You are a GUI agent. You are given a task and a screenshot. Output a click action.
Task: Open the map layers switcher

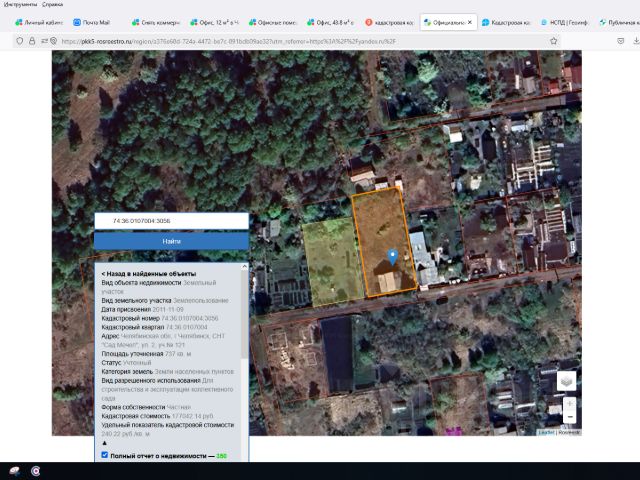[567, 381]
